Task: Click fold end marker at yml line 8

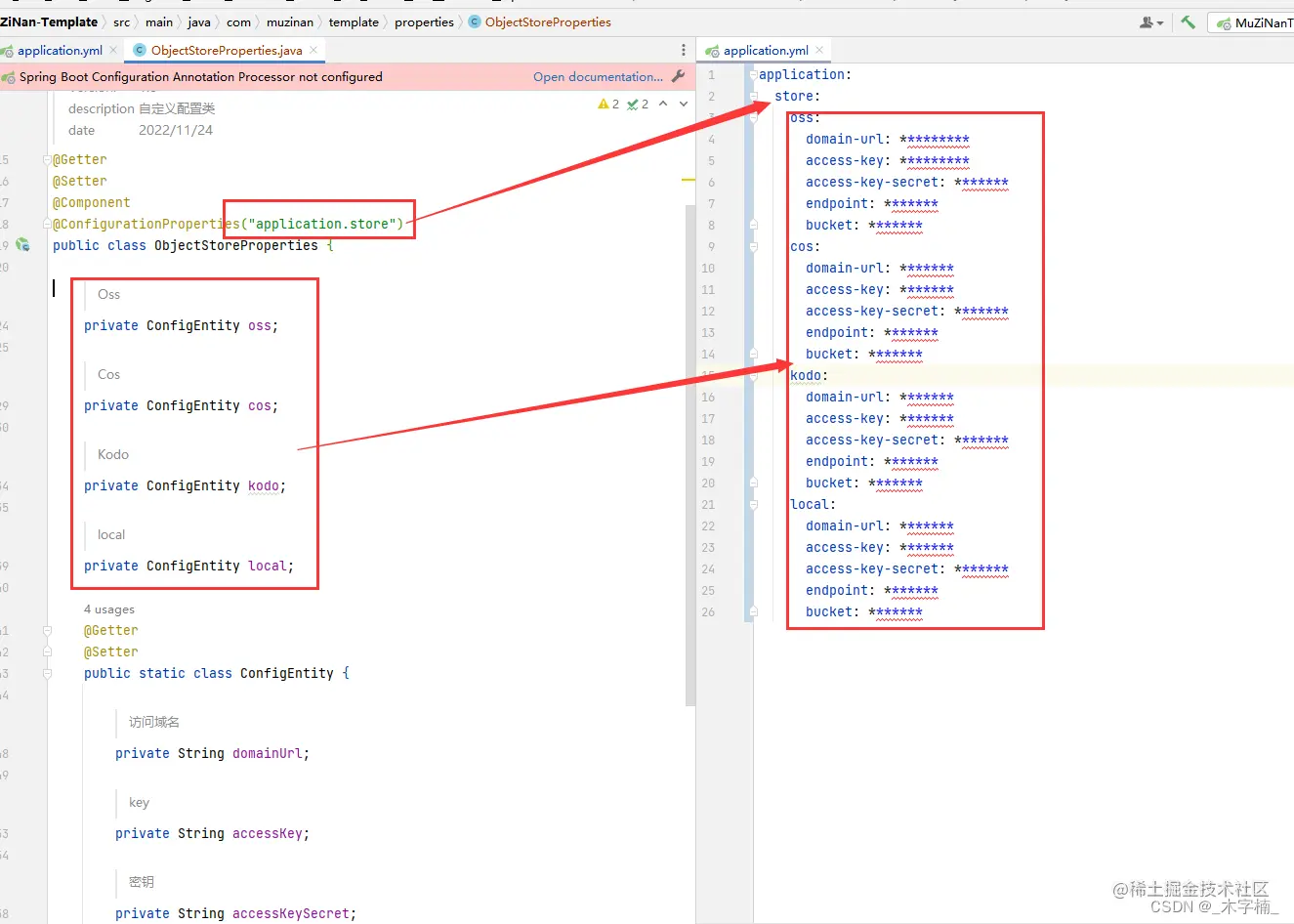Action: [753, 225]
